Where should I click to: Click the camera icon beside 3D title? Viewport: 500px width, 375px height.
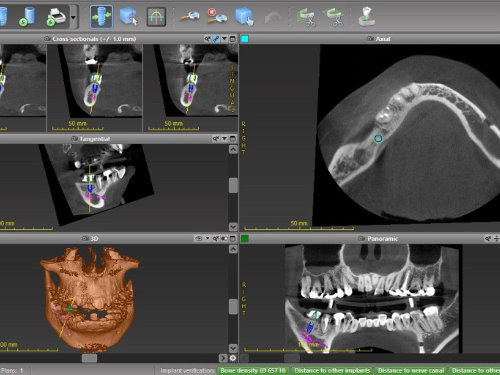(x=85, y=239)
